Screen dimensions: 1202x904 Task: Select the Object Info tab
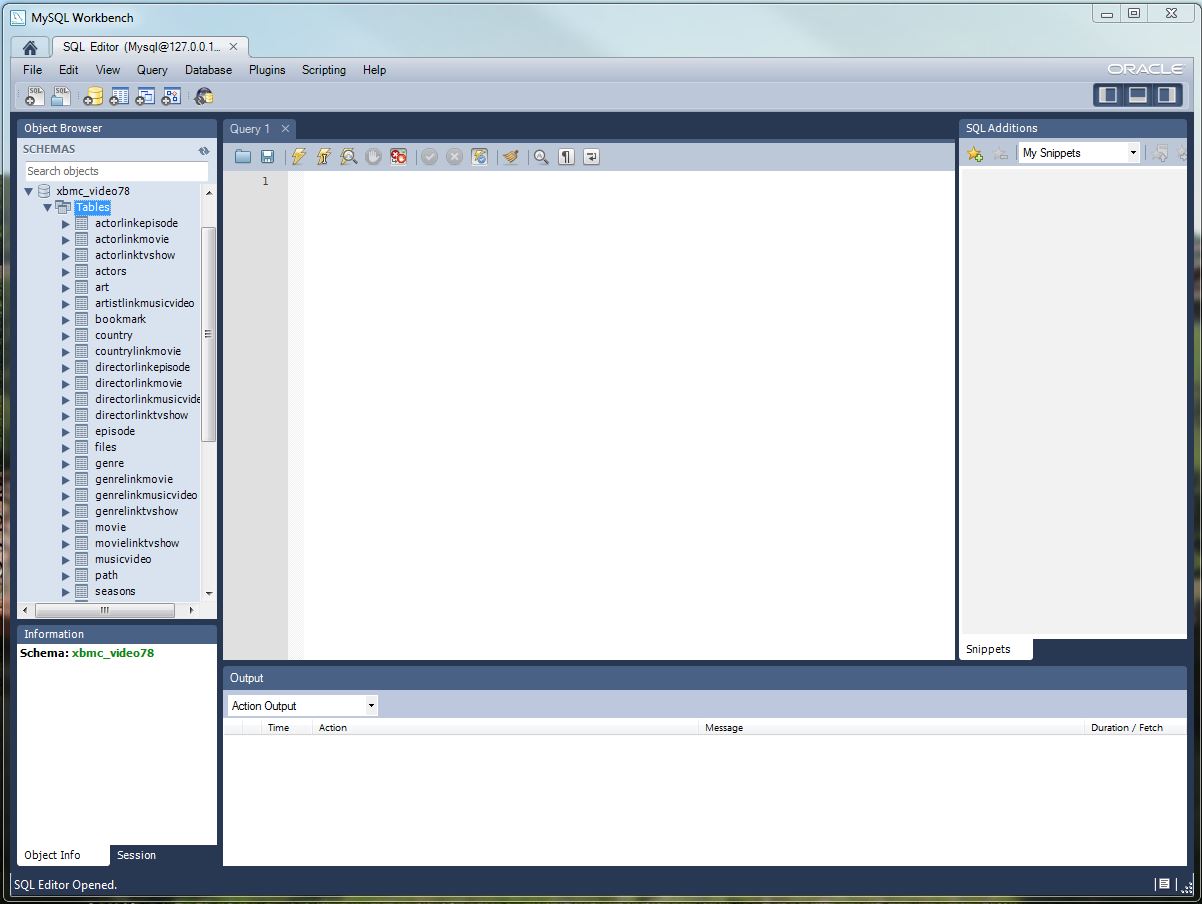tap(52, 855)
